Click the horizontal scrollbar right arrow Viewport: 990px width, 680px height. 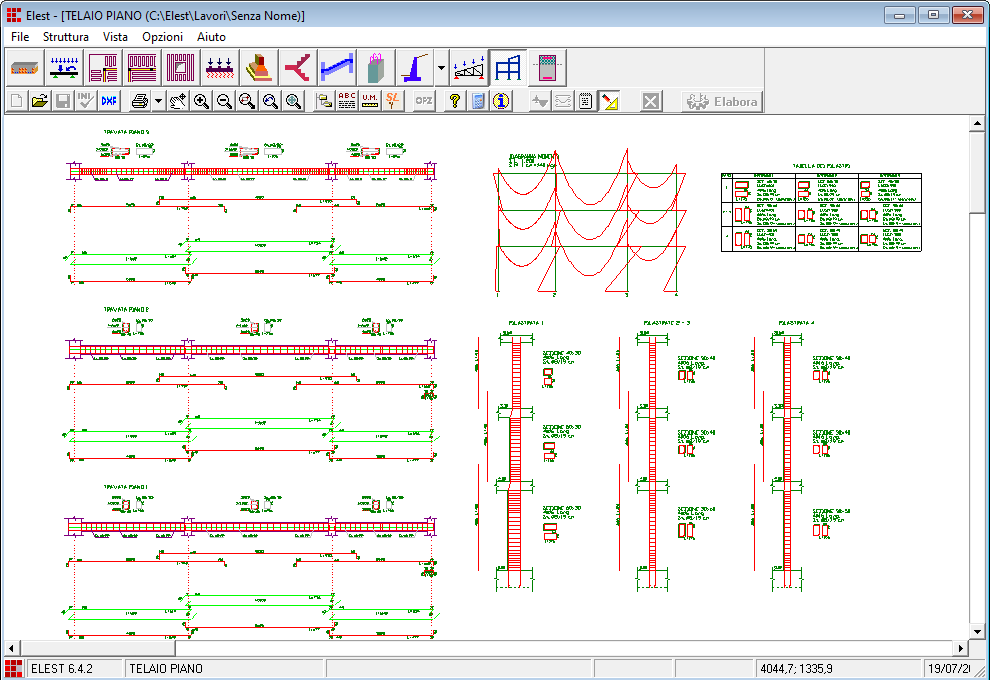(x=961, y=648)
